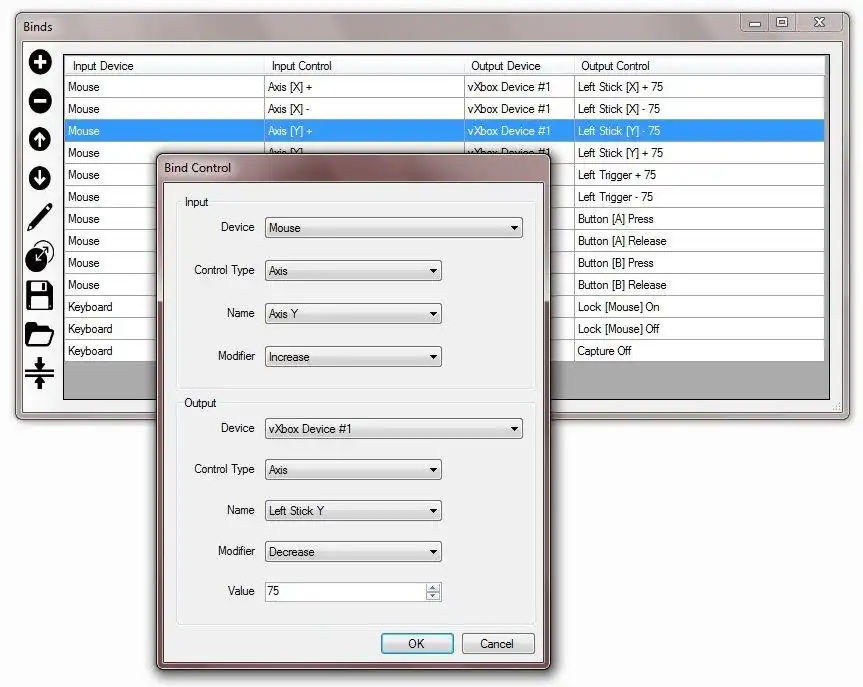Move bind up with up-arrow icon

pyautogui.click(x=40, y=139)
